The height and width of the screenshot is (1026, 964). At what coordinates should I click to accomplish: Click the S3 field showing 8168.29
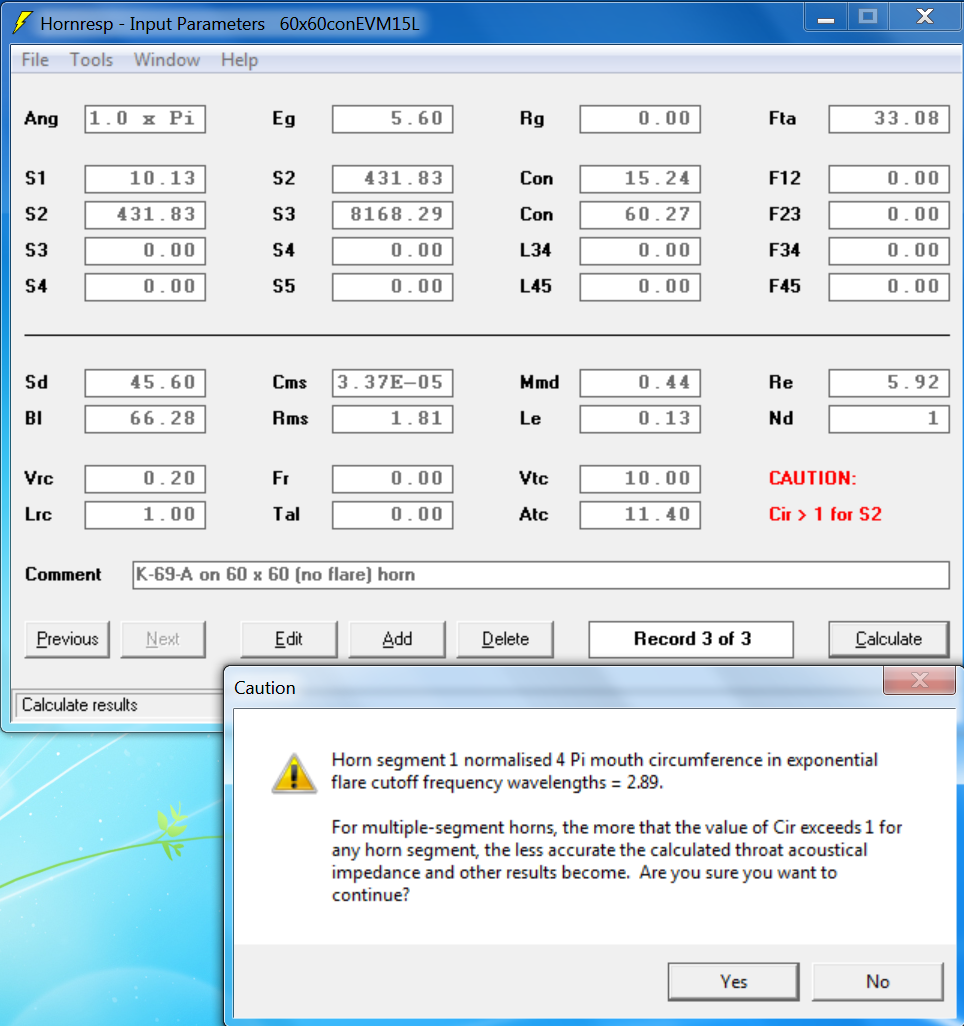(x=393, y=215)
